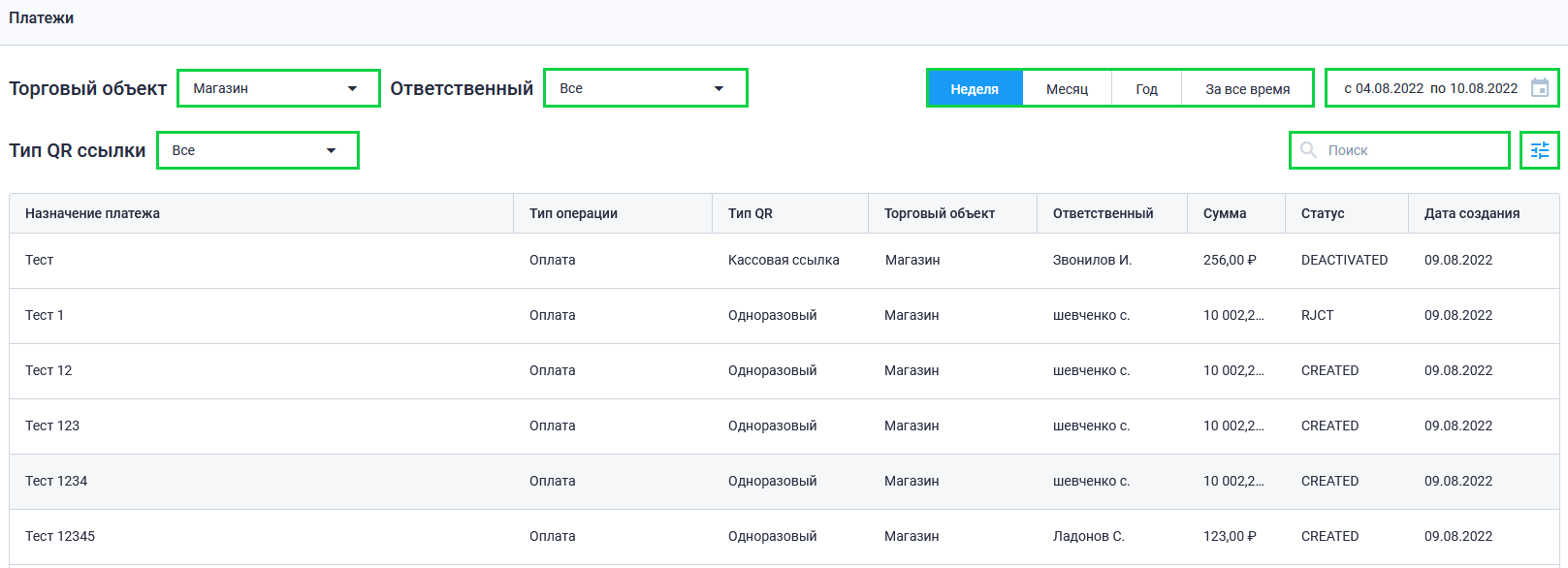The height and width of the screenshot is (568, 1568).
Task: Expand the Ответственный dropdown
Action: click(646, 88)
